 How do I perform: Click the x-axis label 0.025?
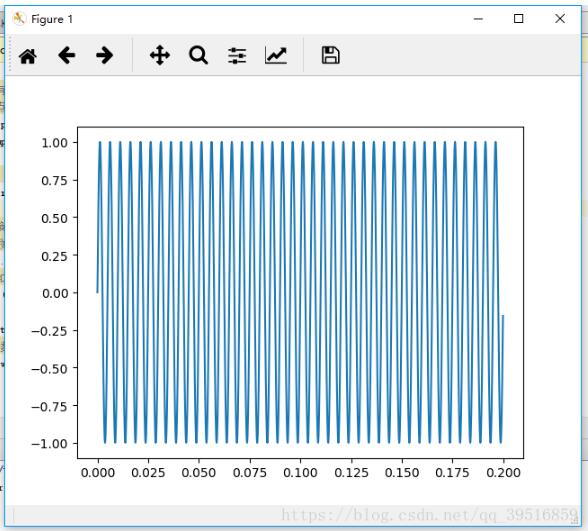(x=148, y=472)
